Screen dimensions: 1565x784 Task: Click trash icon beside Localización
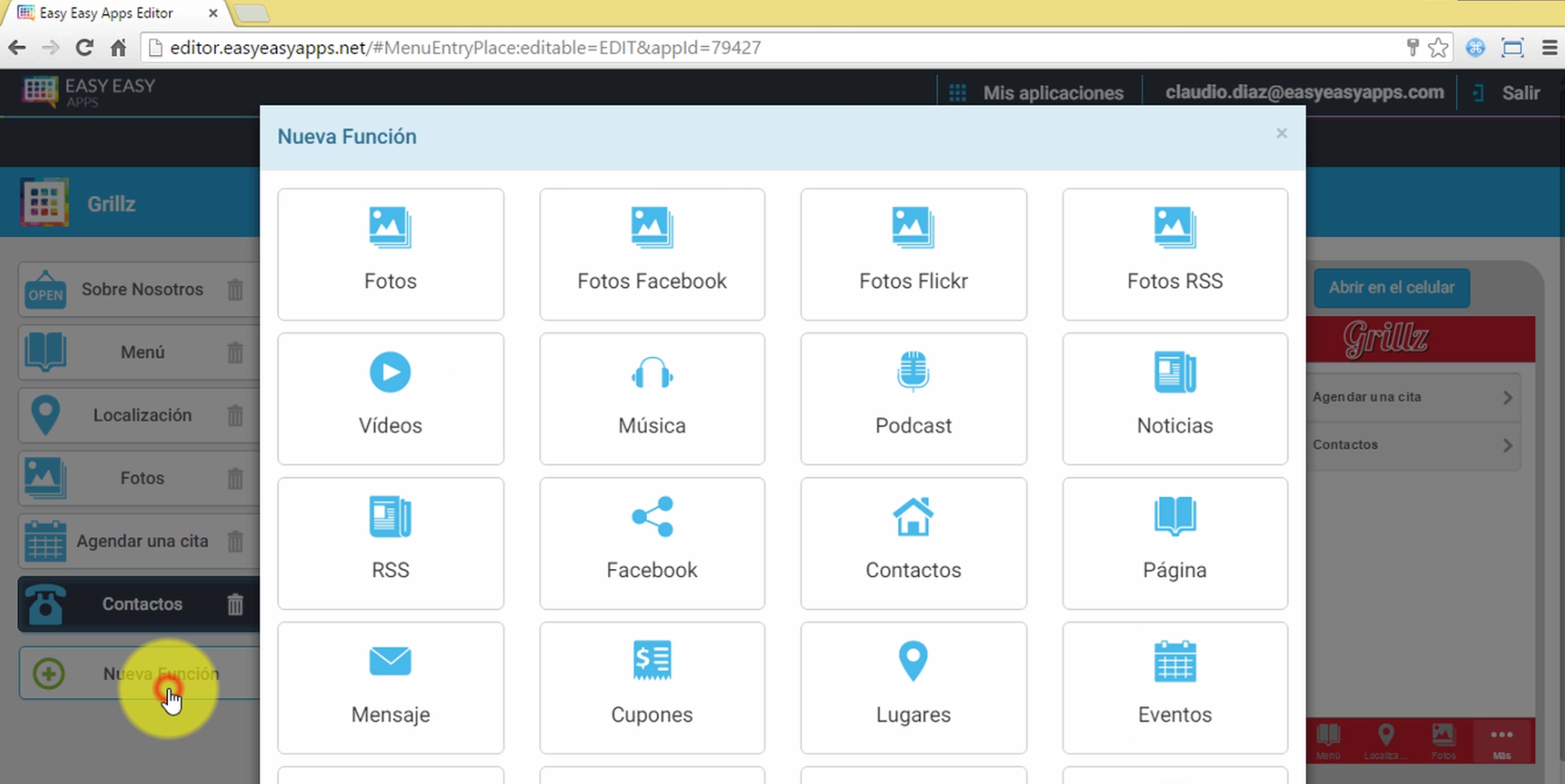235,415
